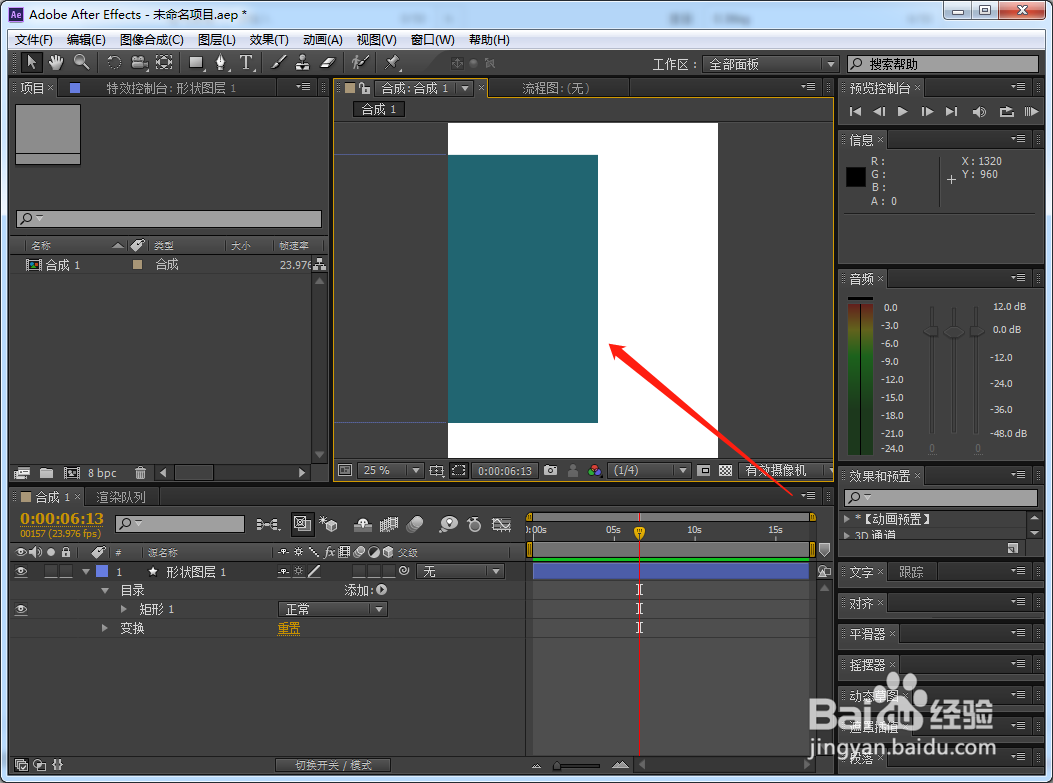Expand 【动画预置】 in effects panel
Screen dimensions: 1053x783
[847, 519]
